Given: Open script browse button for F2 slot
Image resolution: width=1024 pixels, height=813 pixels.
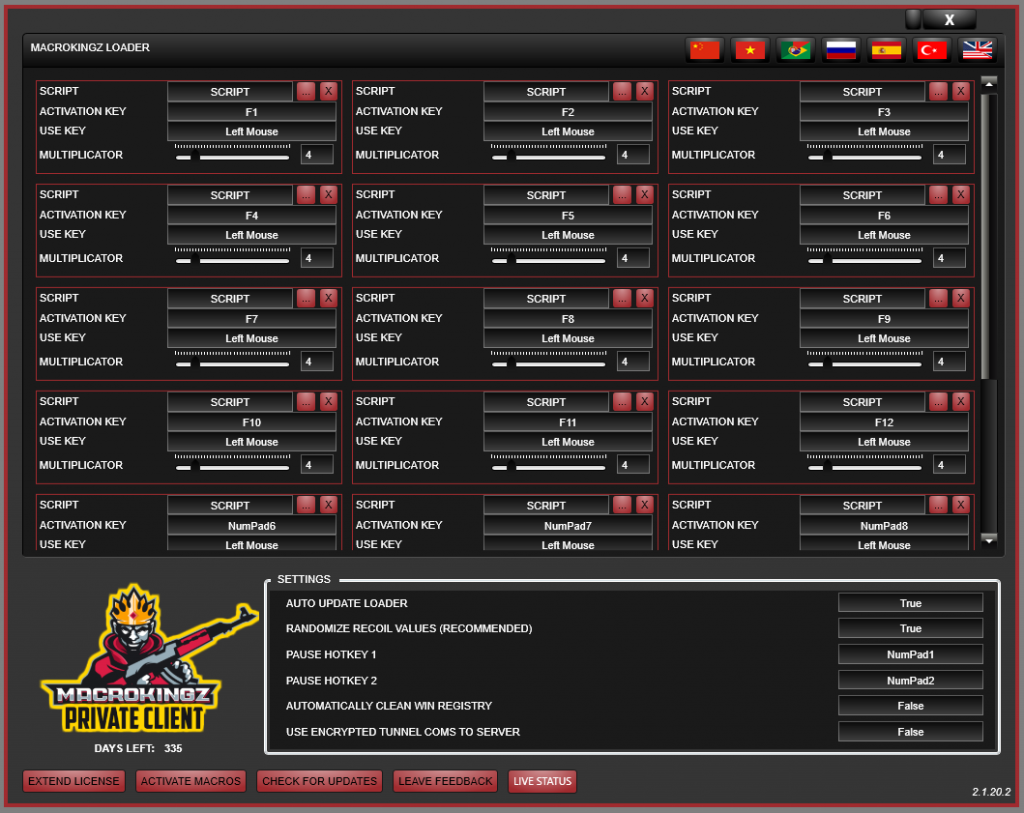Looking at the screenshot, I should pos(622,91).
